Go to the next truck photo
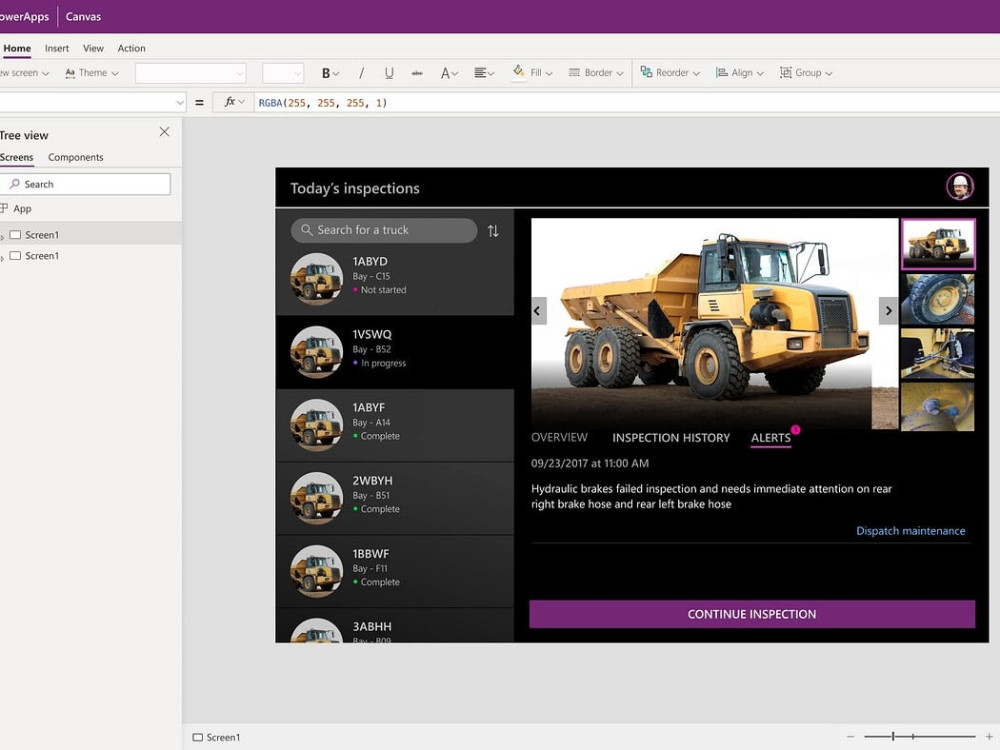The width and height of the screenshot is (1000, 750). [888, 311]
